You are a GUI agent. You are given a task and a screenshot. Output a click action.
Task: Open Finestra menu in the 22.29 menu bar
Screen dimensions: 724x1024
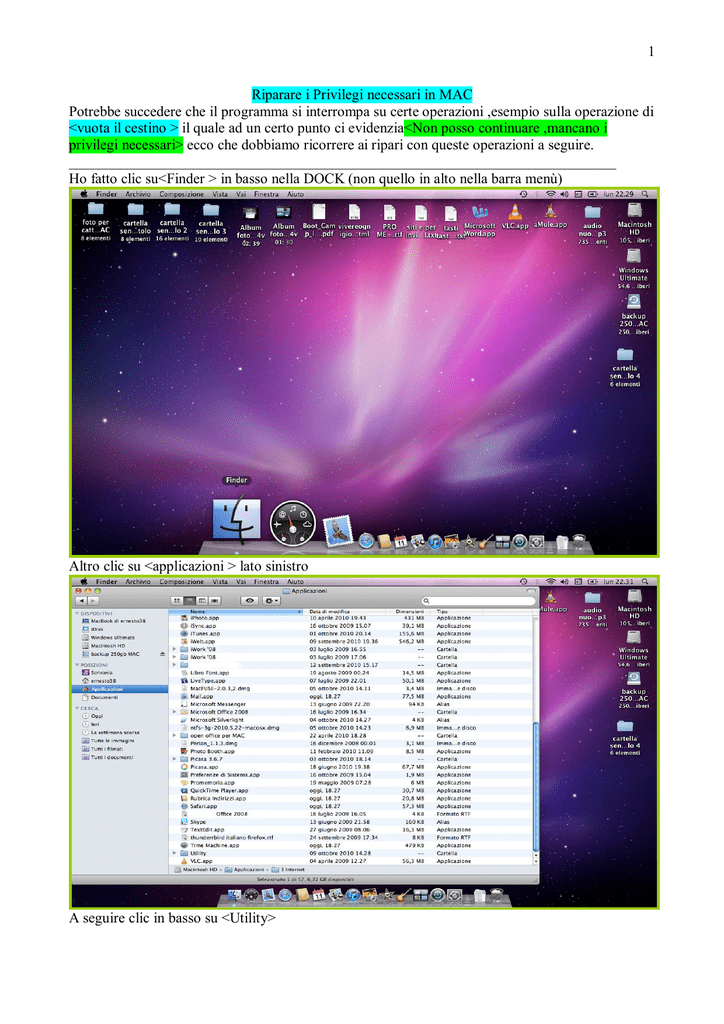pyautogui.click(x=266, y=194)
